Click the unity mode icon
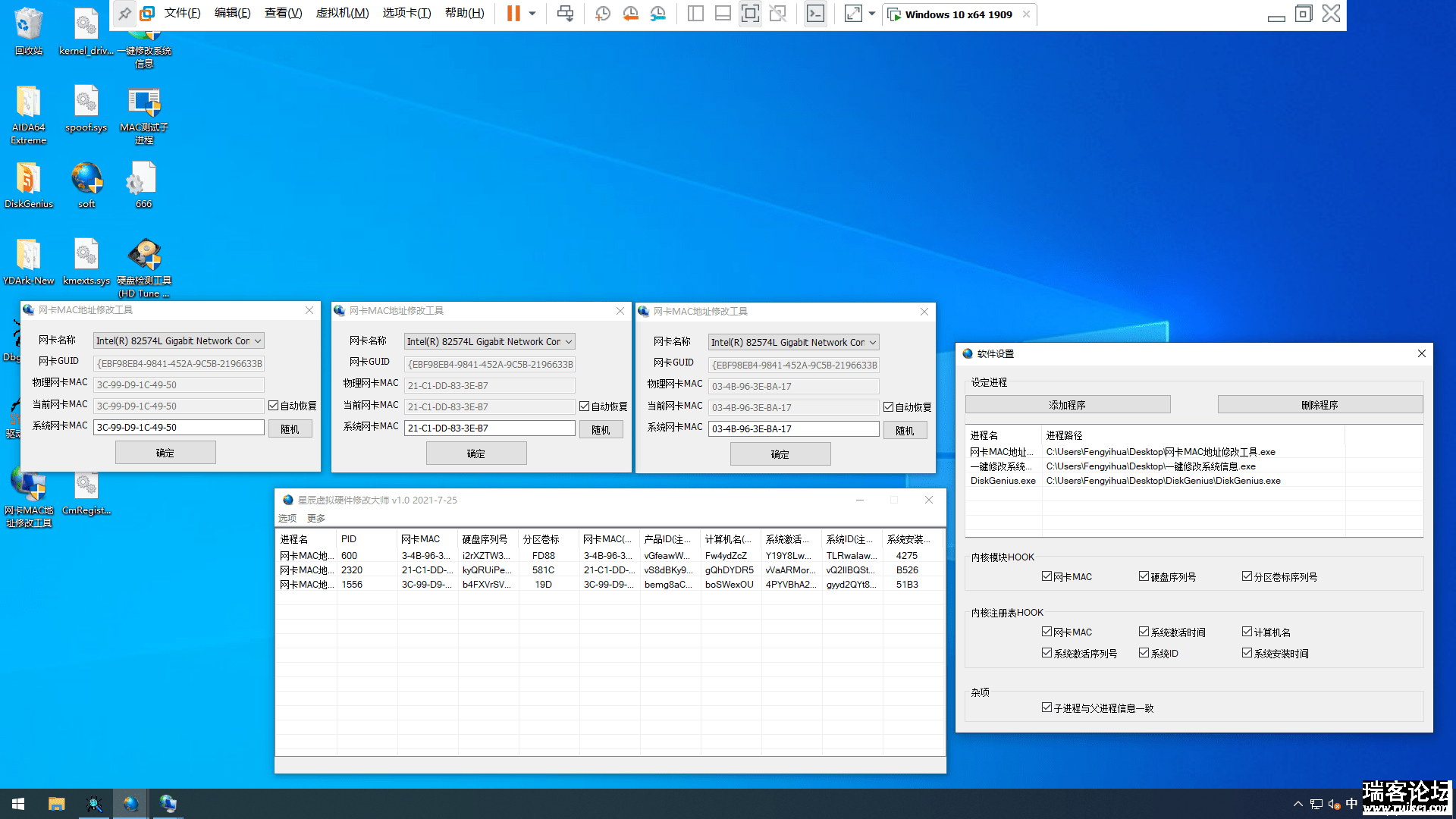 777,14
